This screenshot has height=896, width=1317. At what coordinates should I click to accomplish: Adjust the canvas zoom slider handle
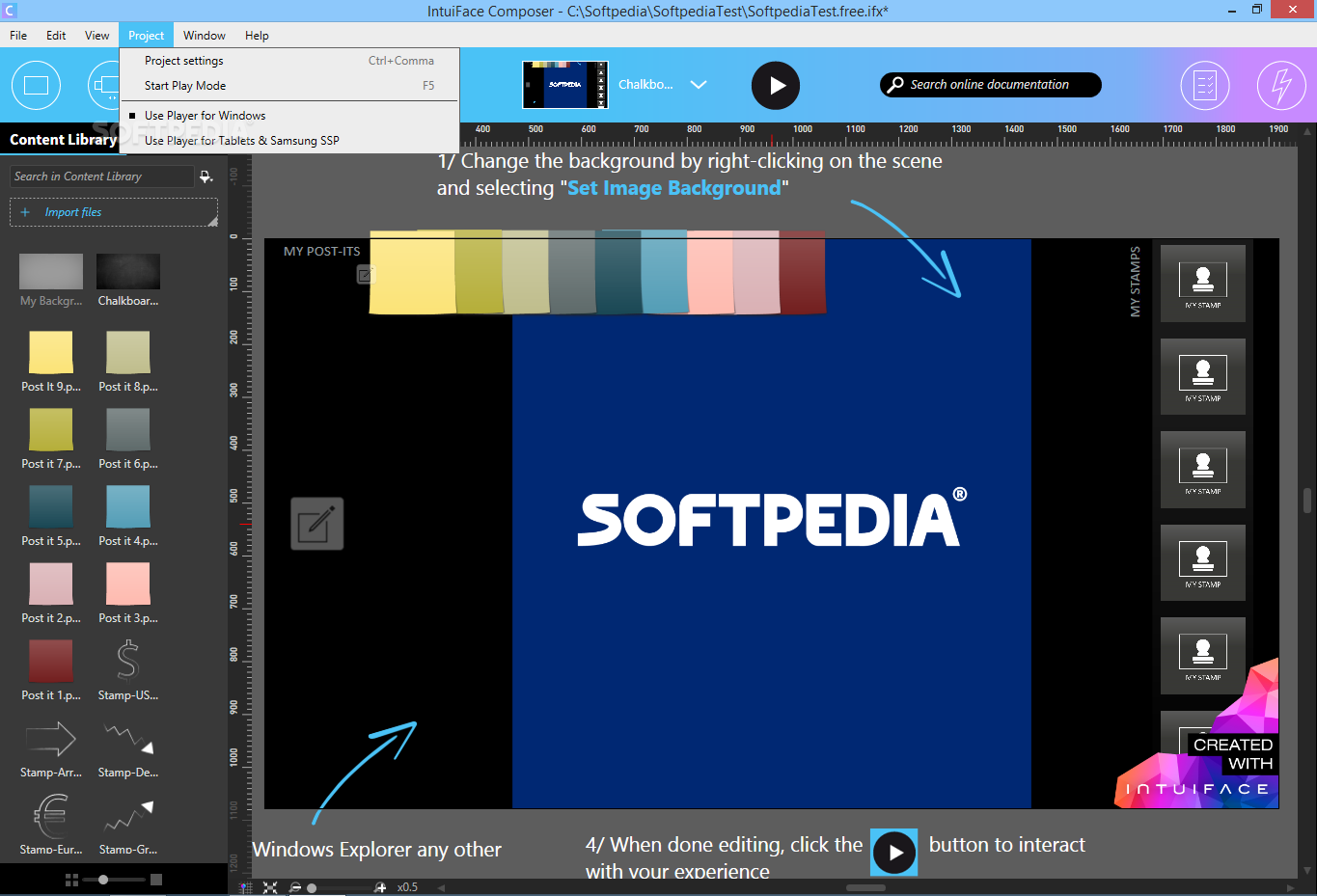tap(312, 887)
